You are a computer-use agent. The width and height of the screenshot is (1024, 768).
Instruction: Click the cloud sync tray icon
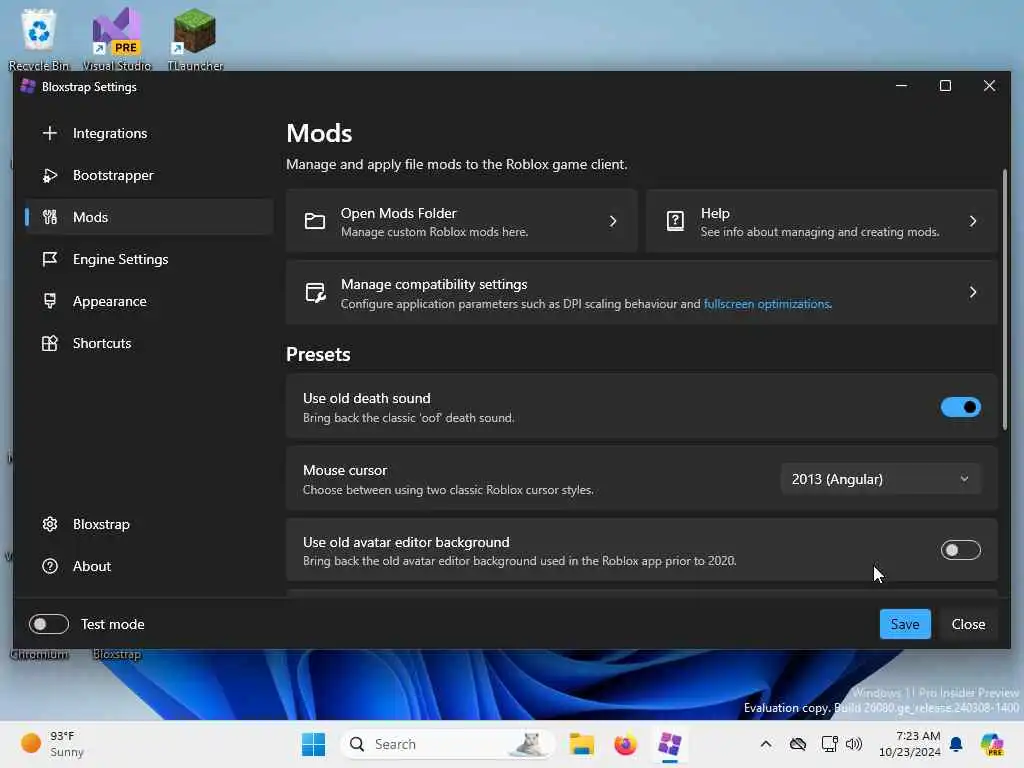[798, 744]
